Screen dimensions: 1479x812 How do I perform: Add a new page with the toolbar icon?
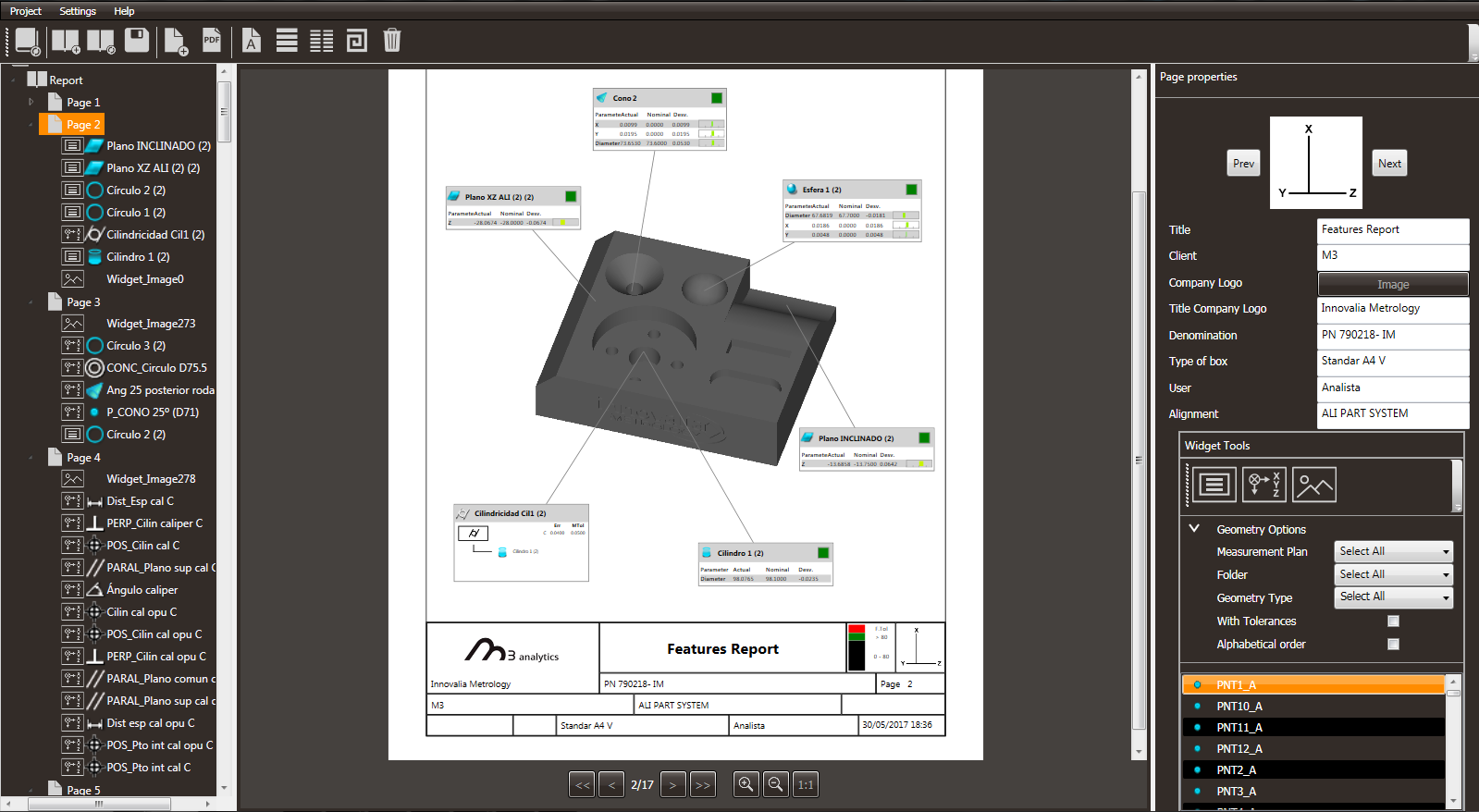175,41
